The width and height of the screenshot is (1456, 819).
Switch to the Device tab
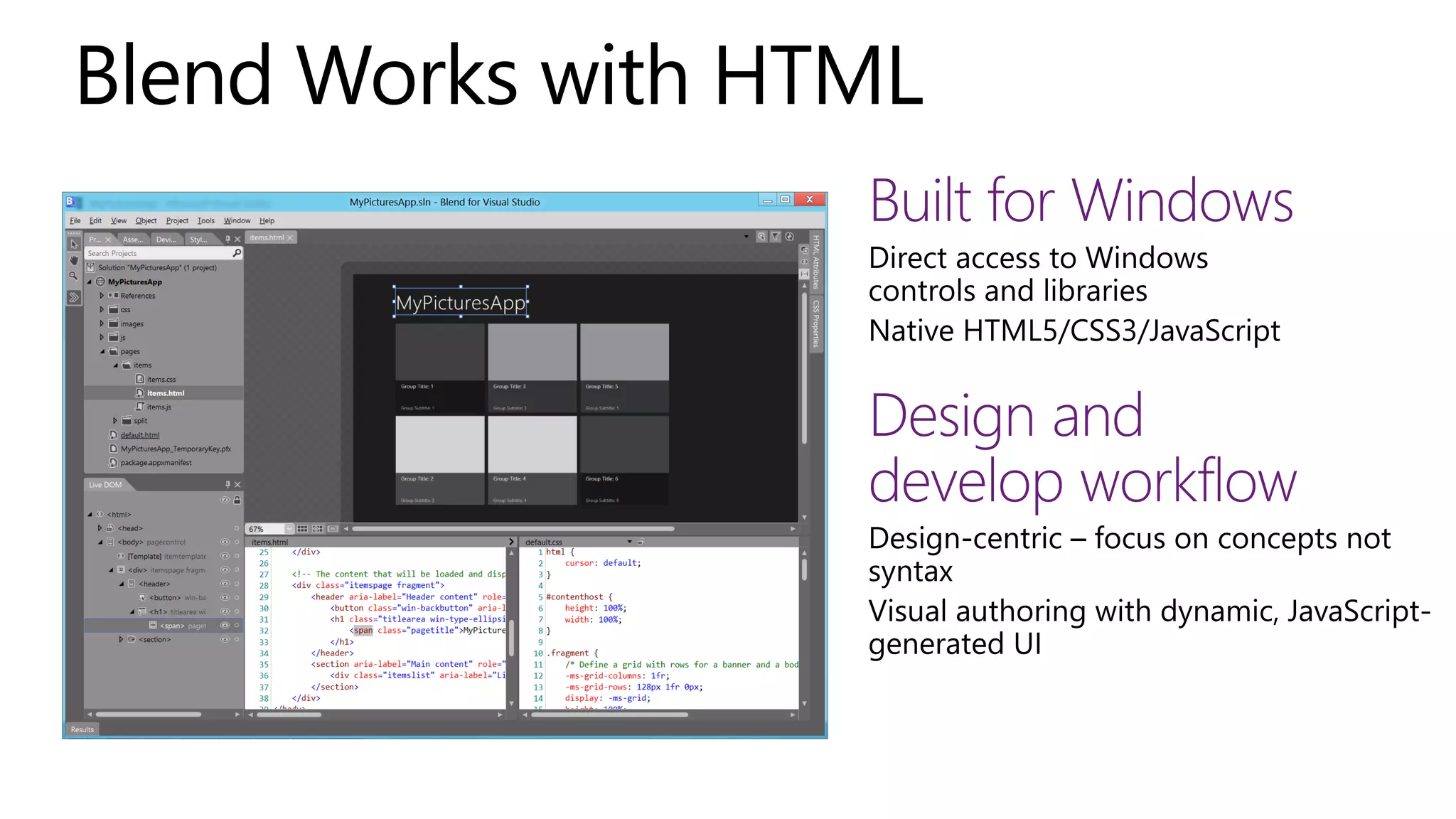click(166, 240)
